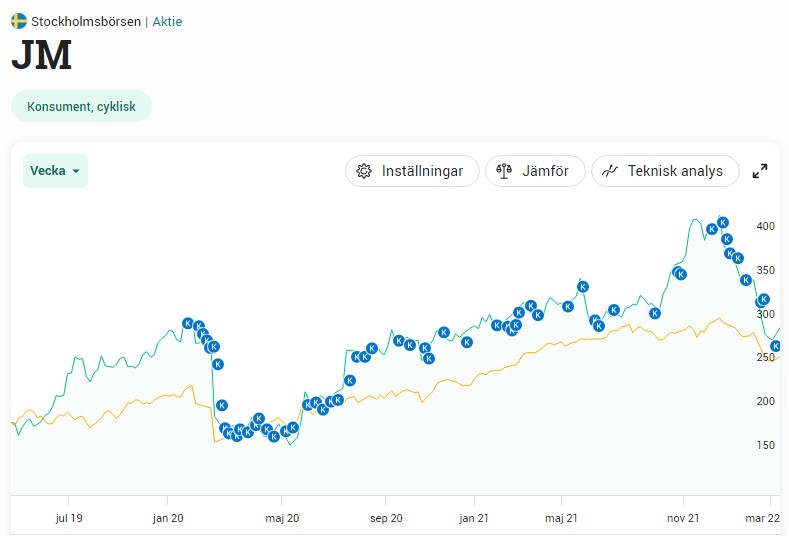Click lone K marker on dip left of nov 21
The height and width of the screenshot is (536, 789).
(x=655, y=313)
